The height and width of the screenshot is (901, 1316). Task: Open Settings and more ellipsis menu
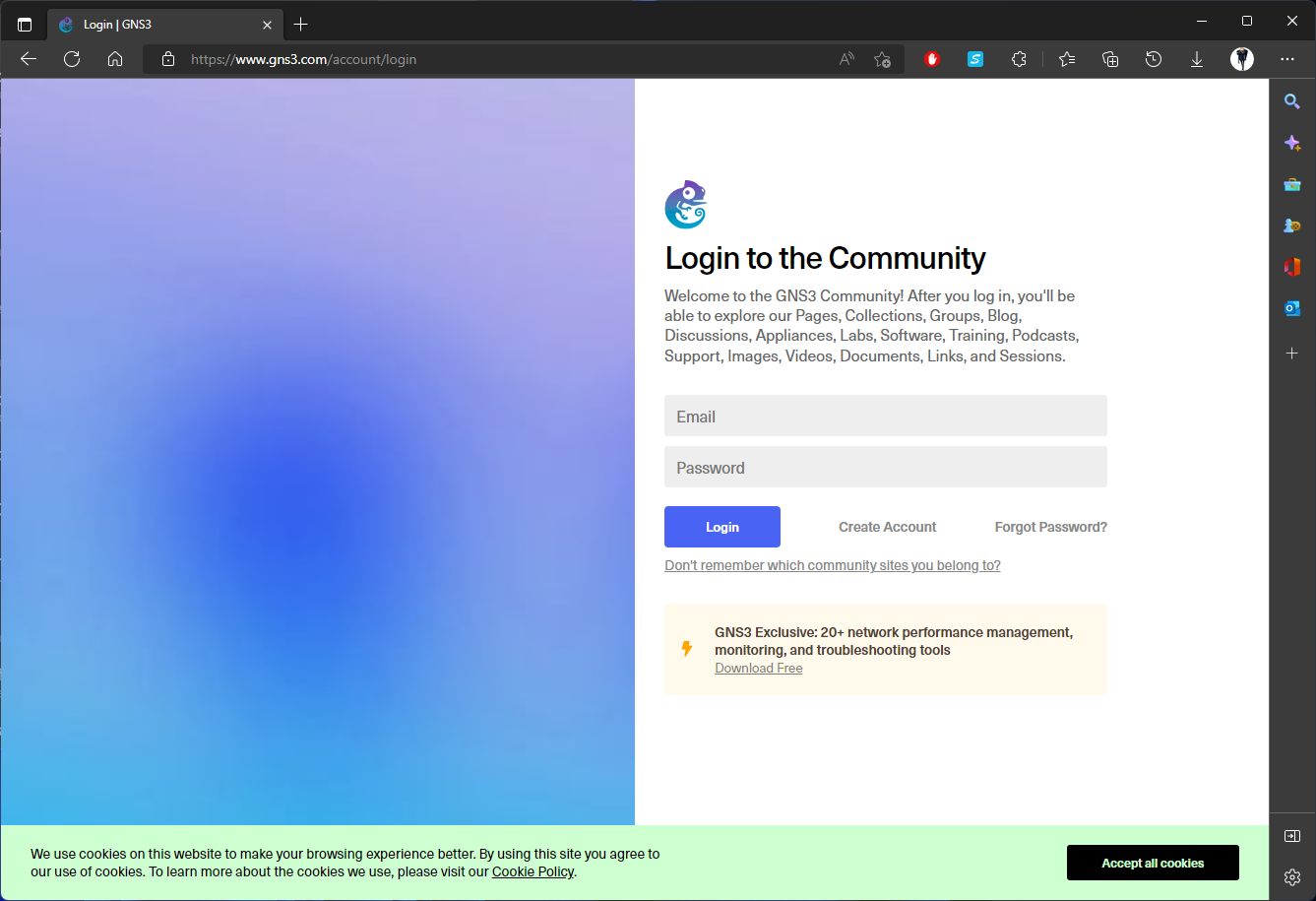pyautogui.click(x=1287, y=59)
